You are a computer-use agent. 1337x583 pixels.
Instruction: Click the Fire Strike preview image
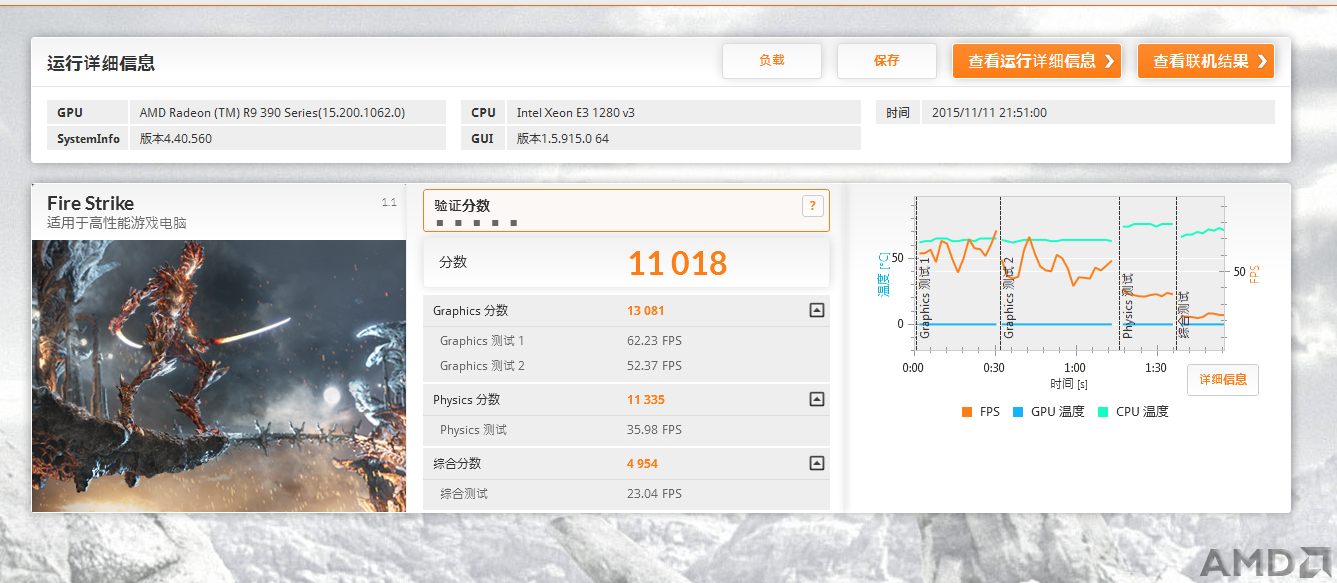coord(219,376)
